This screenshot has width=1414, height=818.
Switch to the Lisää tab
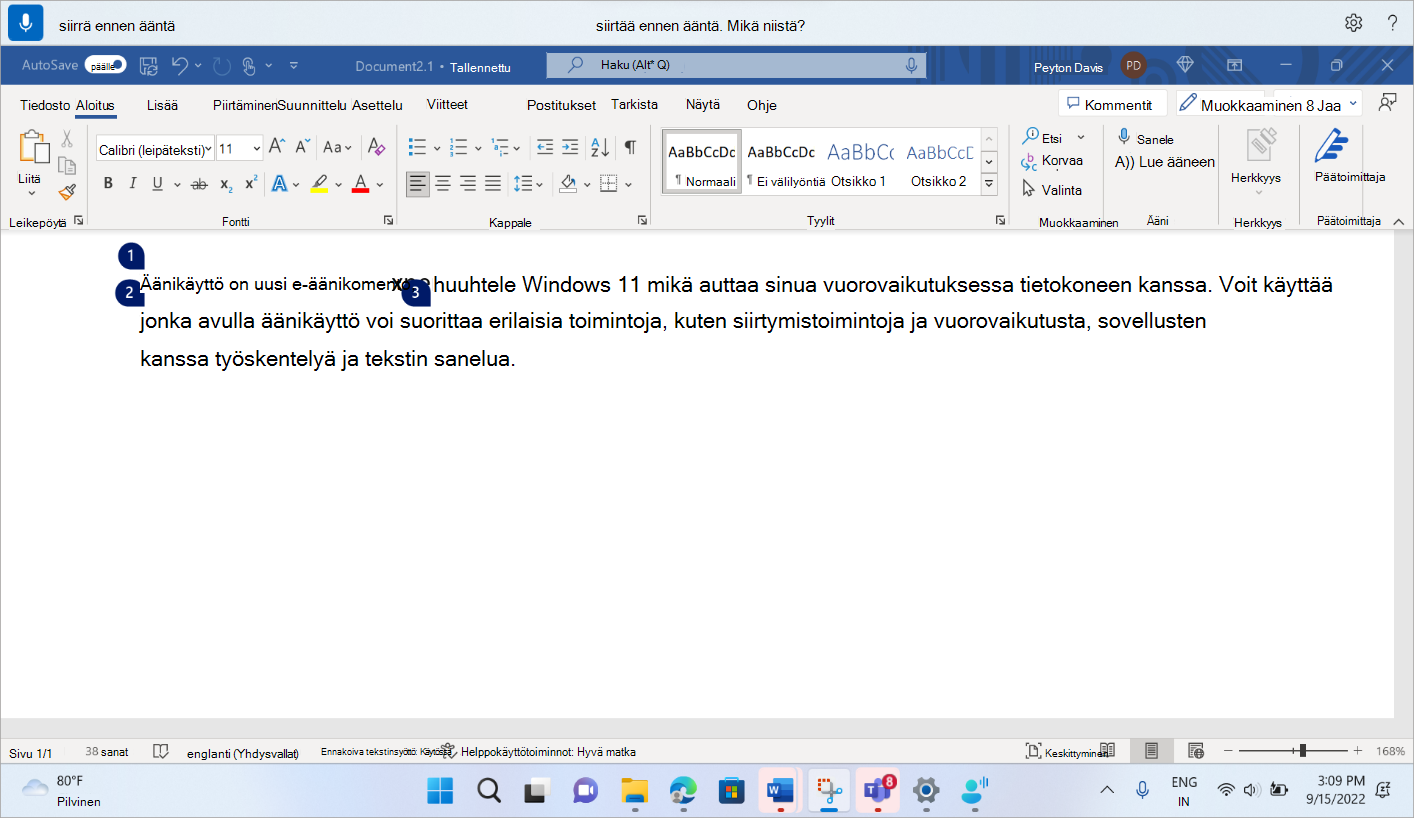(162, 104)
